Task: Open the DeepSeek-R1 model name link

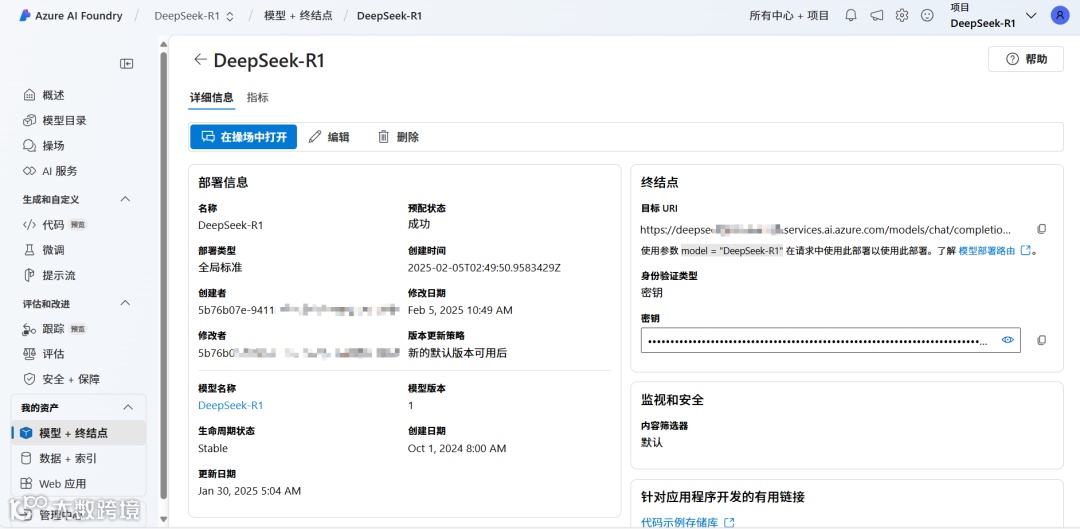Action: (x=231, y=406)
